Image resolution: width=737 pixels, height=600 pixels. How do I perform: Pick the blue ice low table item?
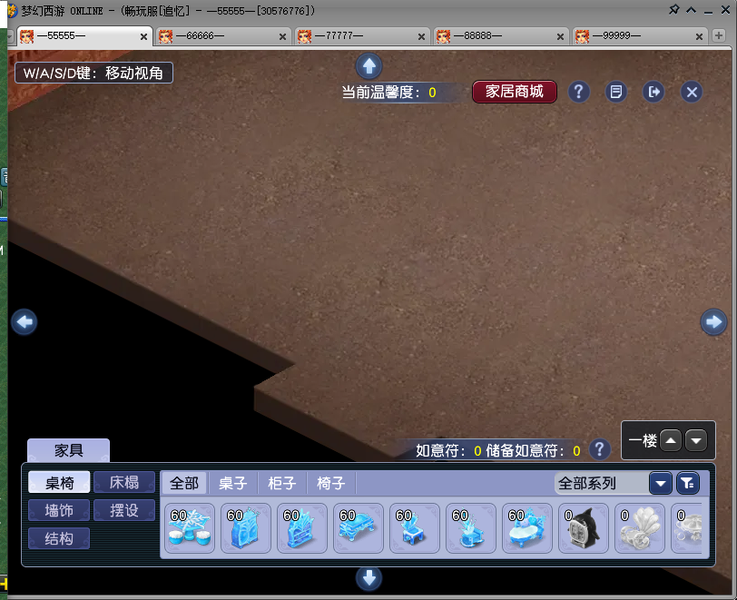point(358,529)
